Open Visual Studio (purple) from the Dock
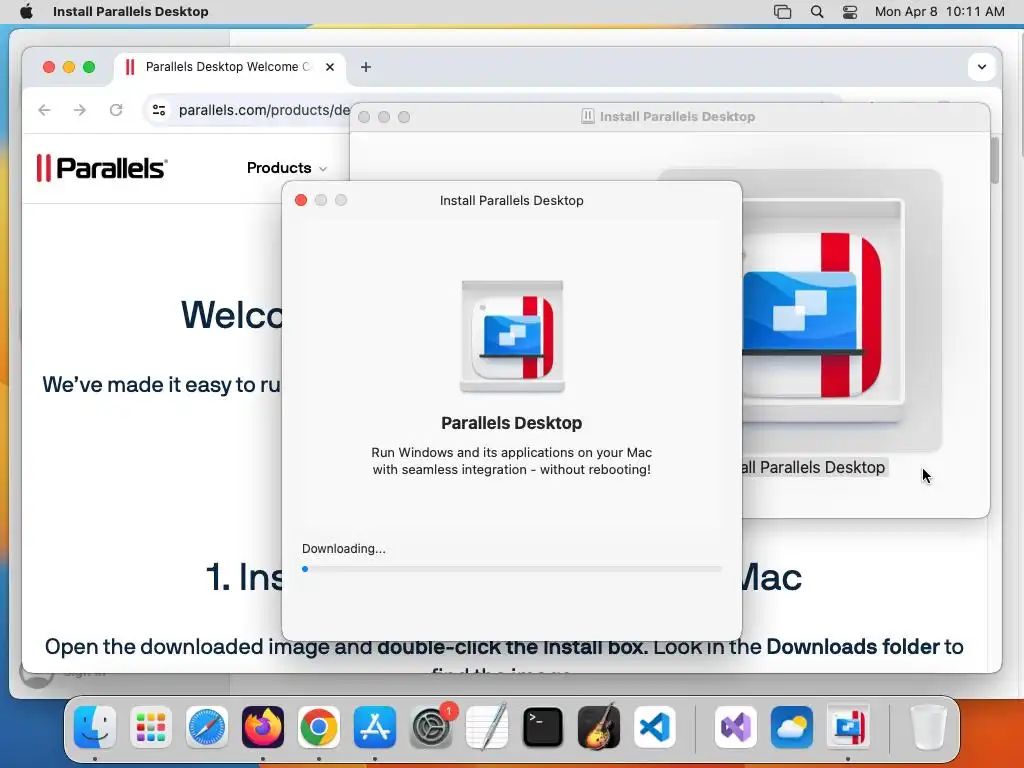Viewport: 1024px width, 768px height. [736, 727]
